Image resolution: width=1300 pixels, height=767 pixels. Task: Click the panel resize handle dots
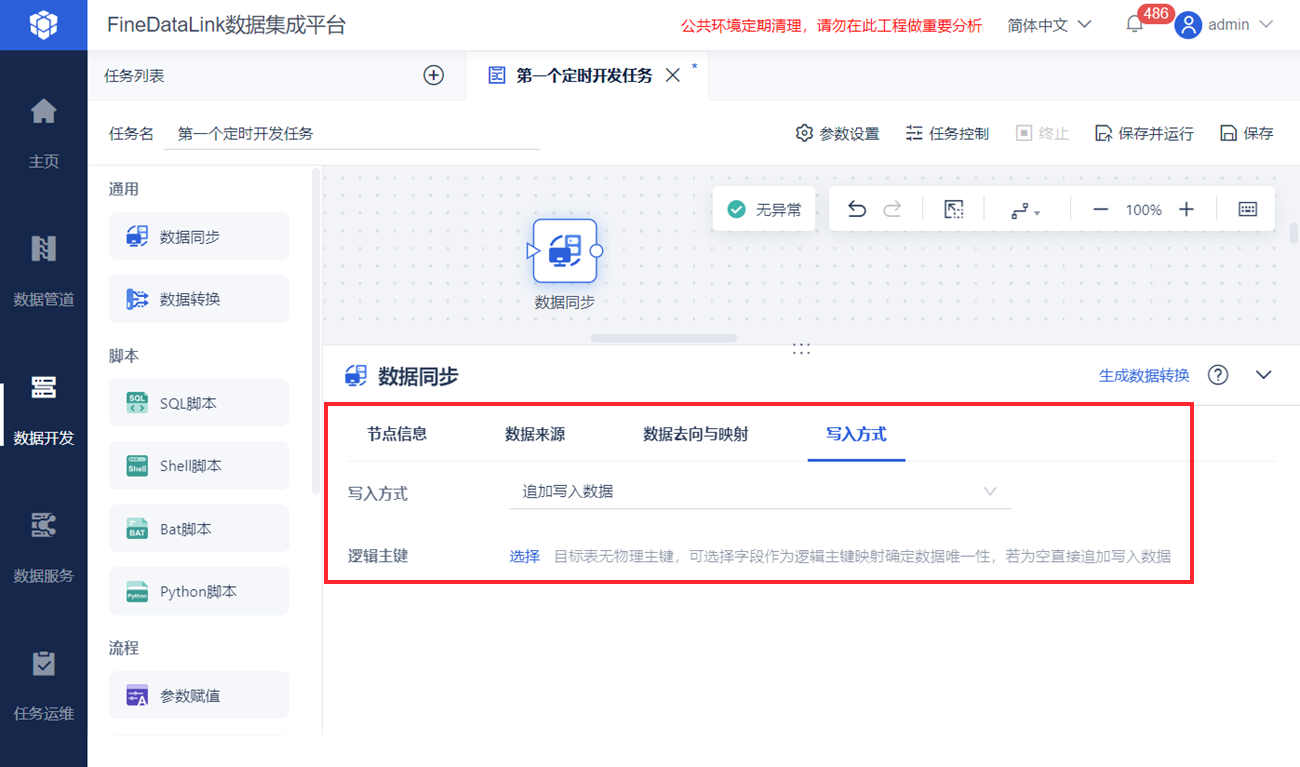click(801, 349)
